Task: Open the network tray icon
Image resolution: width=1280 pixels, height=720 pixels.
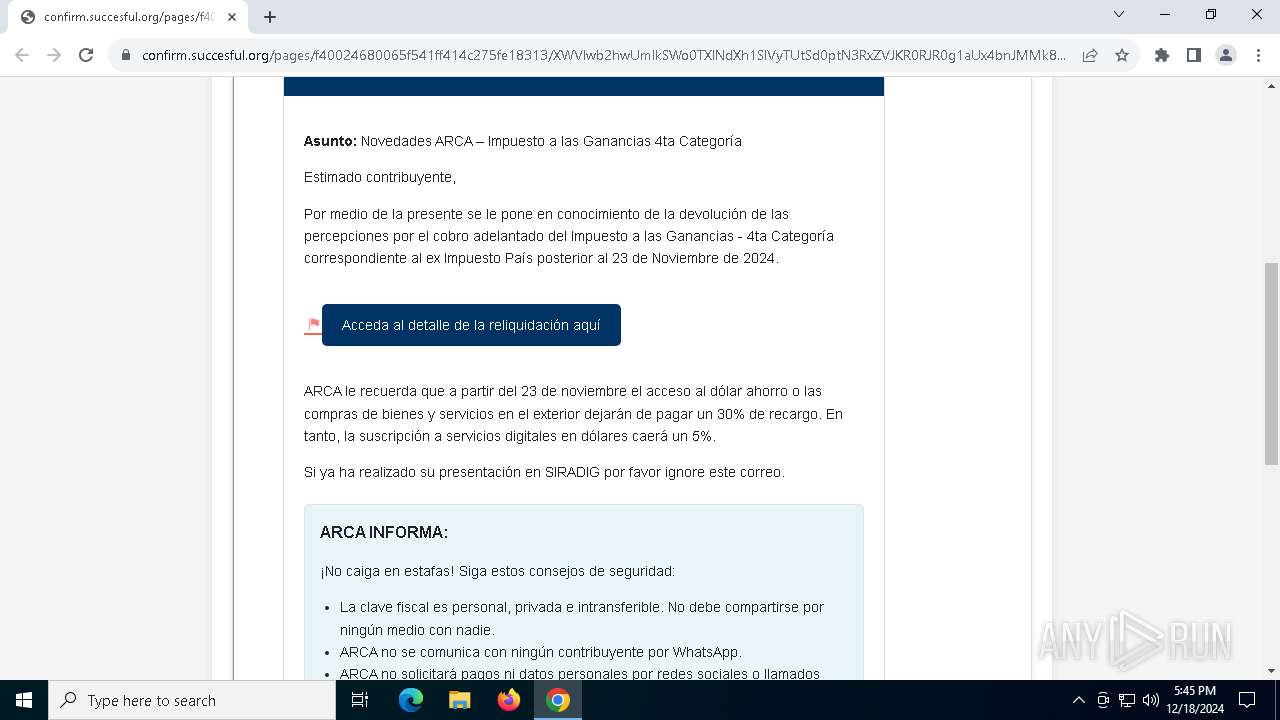Action: (1127, 700)
